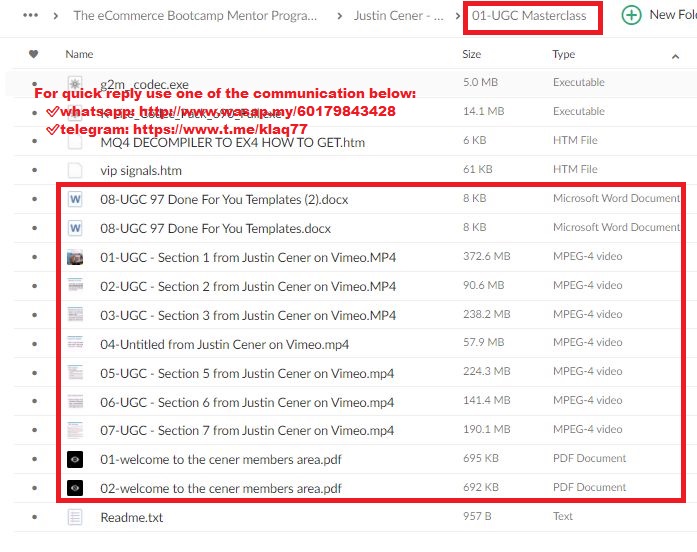
Task: Sort files by the Size column
Action: point(472,54)
